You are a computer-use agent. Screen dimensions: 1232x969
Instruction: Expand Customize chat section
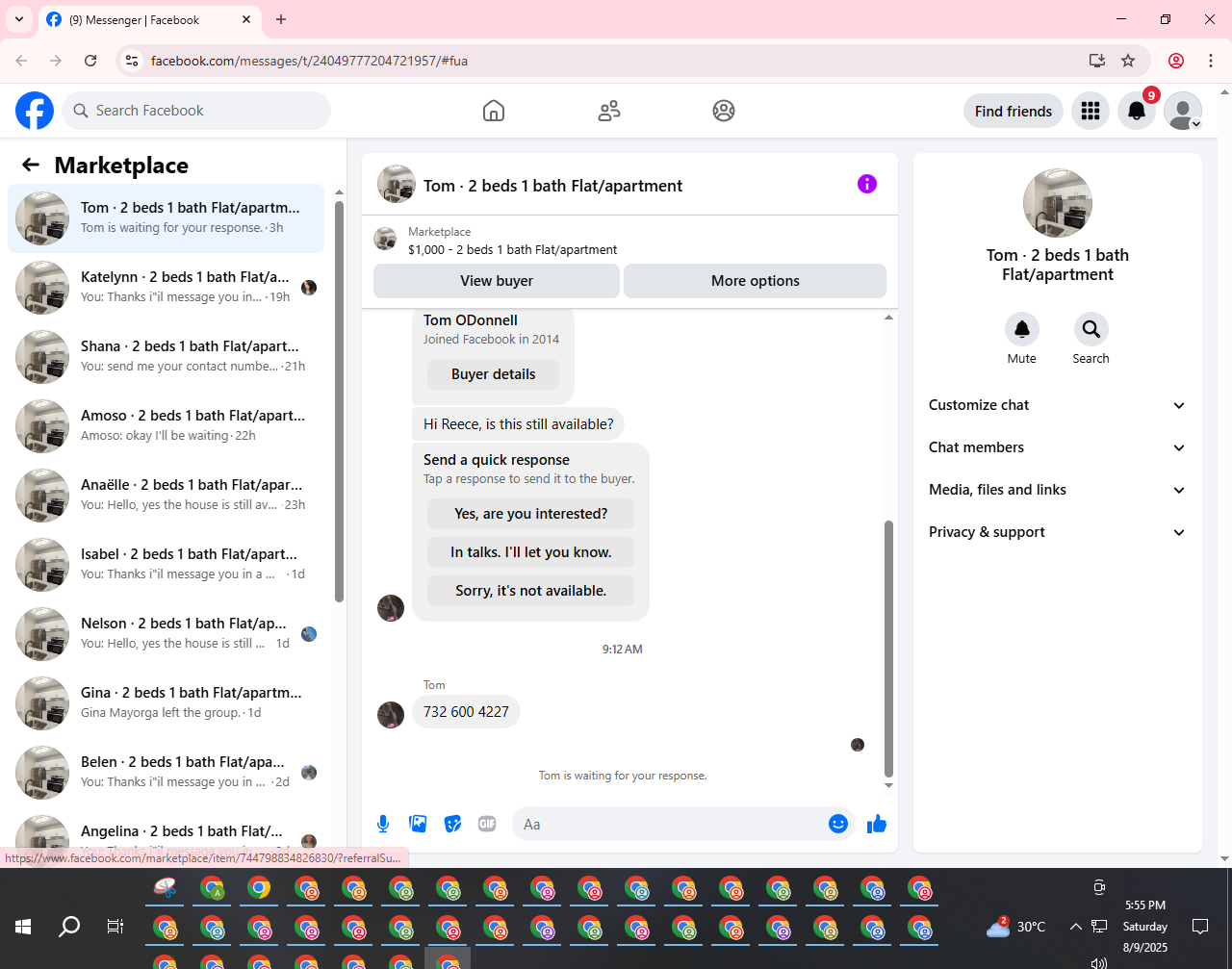[1058, 405]
